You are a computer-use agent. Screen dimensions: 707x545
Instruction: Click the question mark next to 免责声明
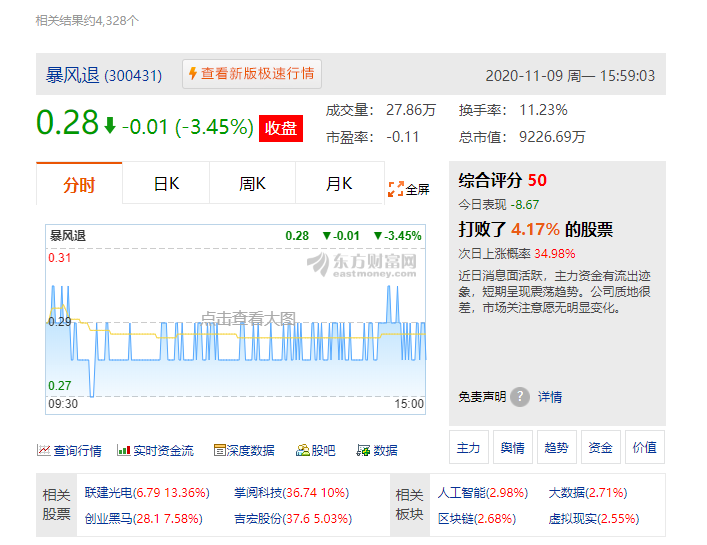(x=520, y=397)
